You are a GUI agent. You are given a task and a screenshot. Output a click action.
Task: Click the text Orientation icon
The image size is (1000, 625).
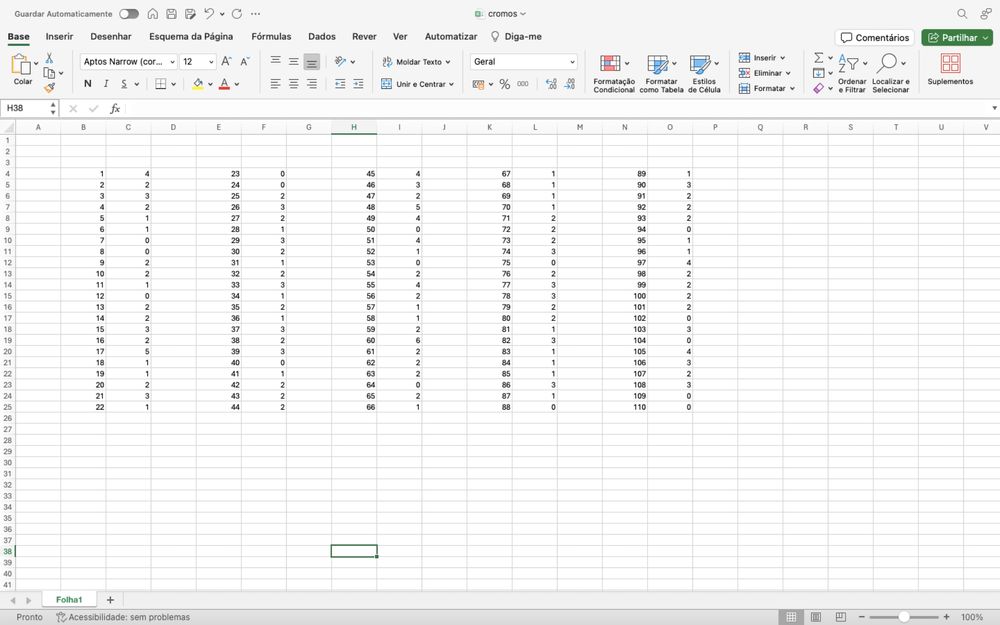pos(340,62)
